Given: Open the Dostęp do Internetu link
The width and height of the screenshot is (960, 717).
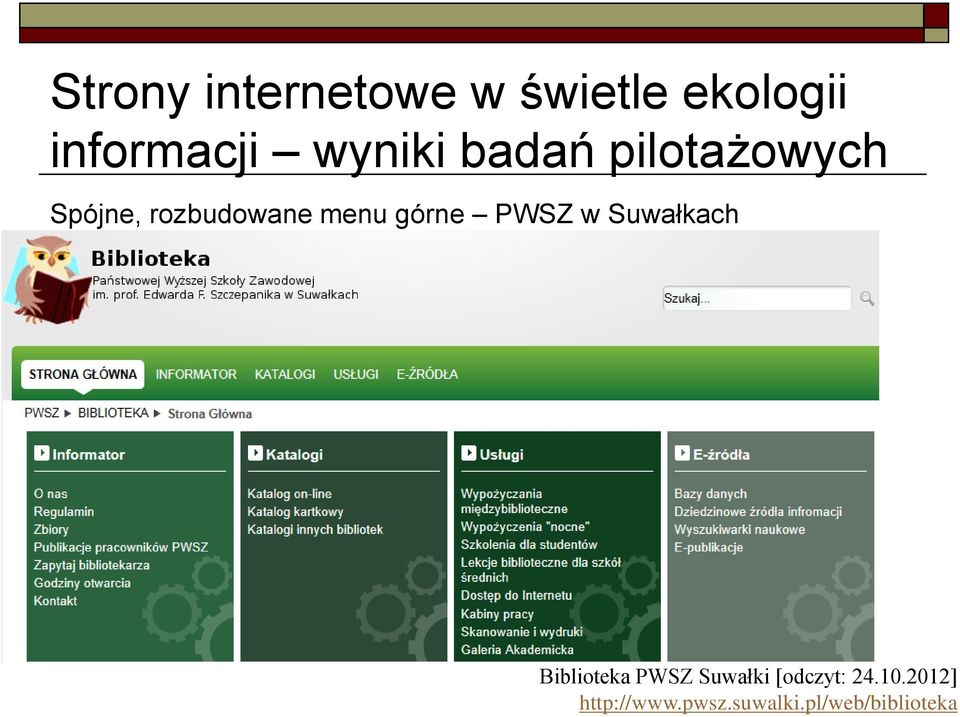Looking at the screenshot, I should (x=517, y=595).
